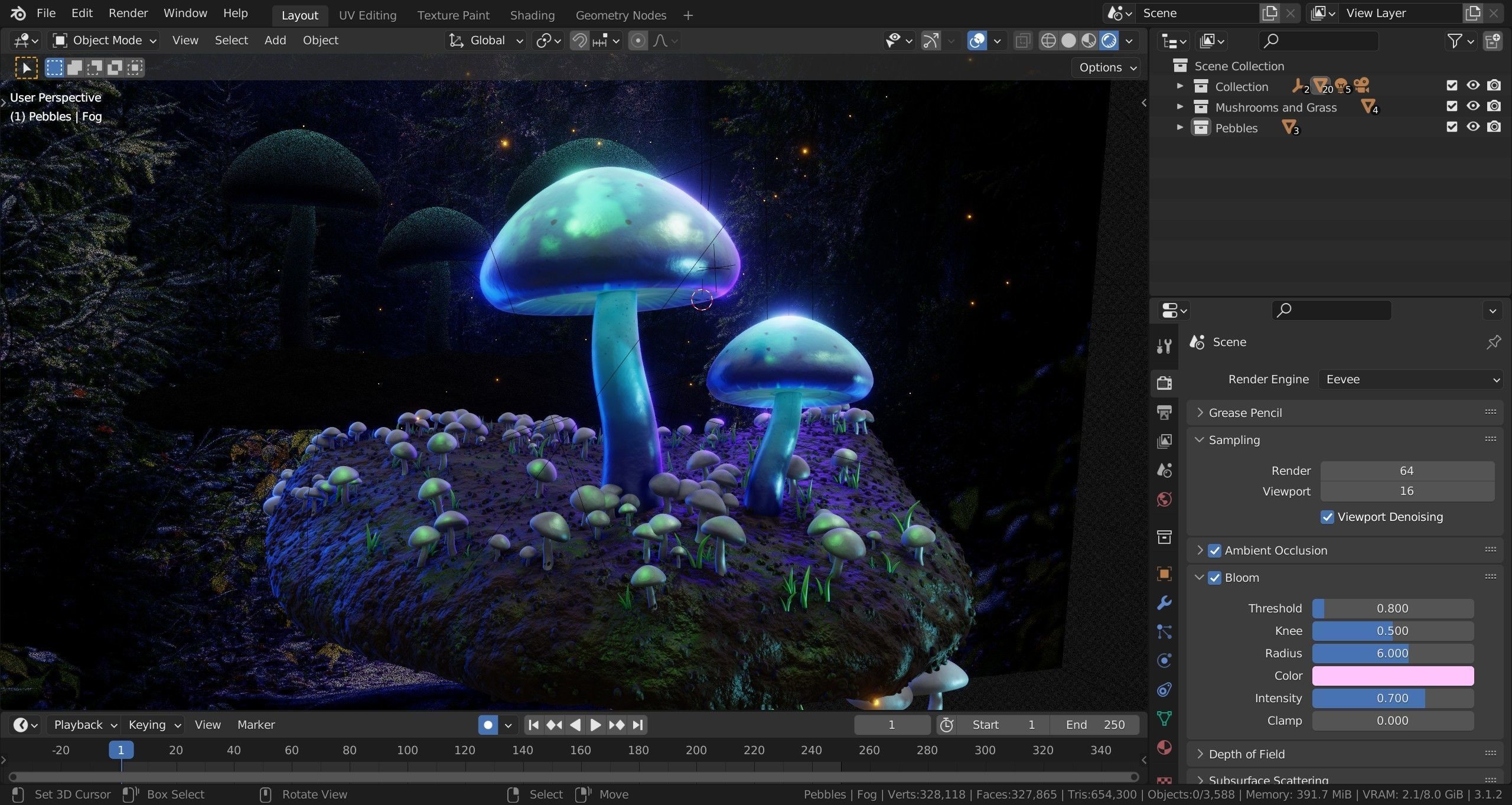1512x805 pixels.
Task: Open the Collection properties tab
Action: 1164,537
